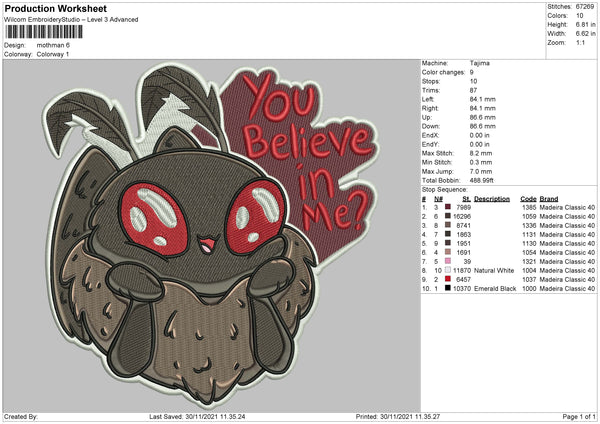The height and width of the screenshot is (424, 600).
Task: Click the Width value '6.62 in'
Action: tap(585, 34)
